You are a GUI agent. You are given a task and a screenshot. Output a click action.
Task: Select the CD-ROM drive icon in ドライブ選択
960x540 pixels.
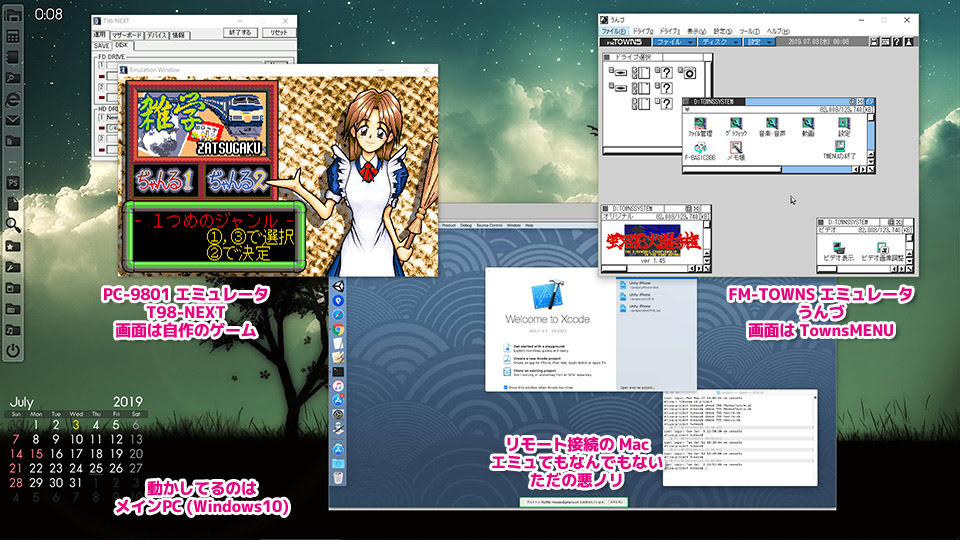(689, 73)
